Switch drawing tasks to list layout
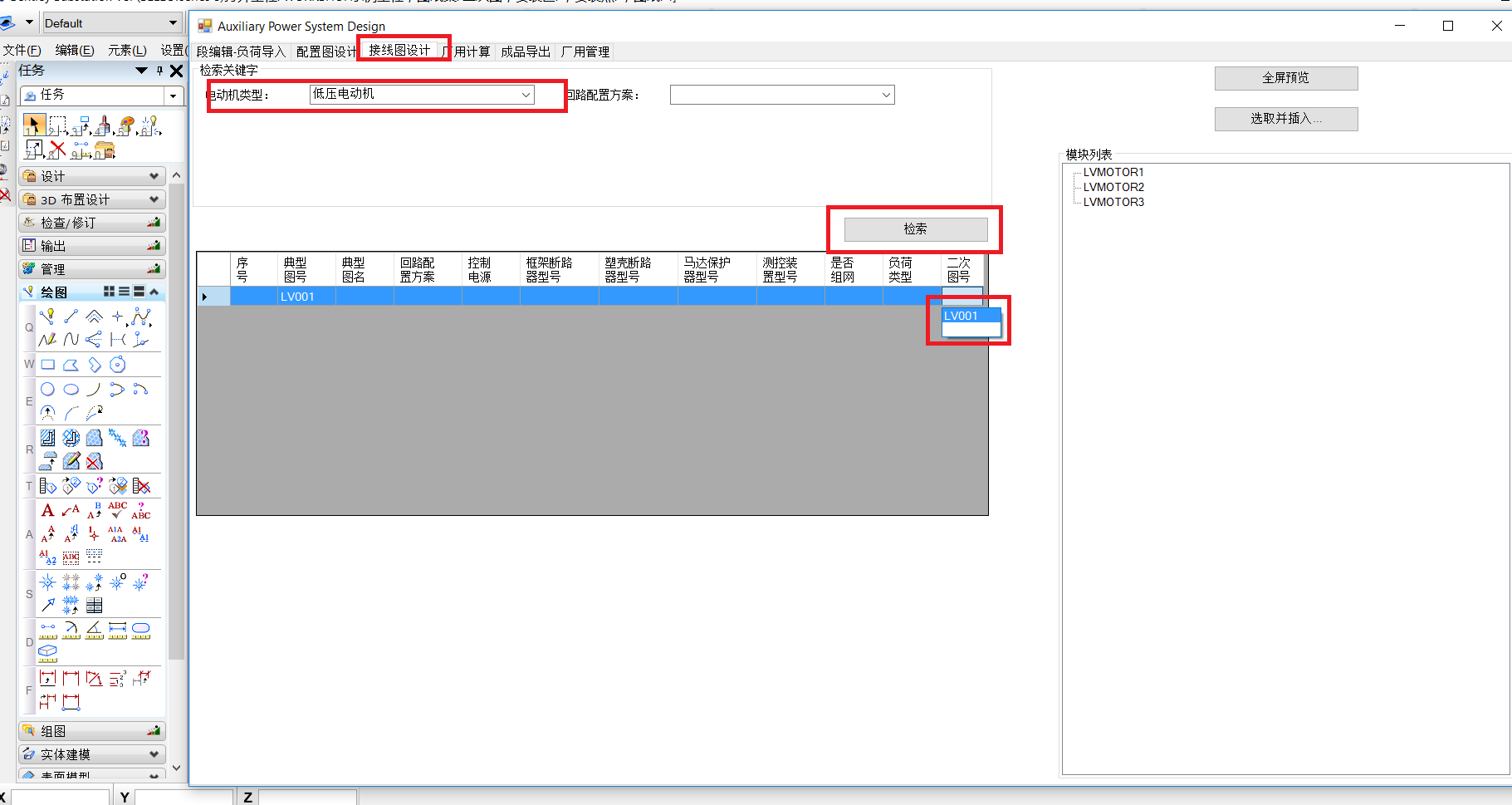The width and height of the screenshot is (1512, 805). tap(124, 292)
